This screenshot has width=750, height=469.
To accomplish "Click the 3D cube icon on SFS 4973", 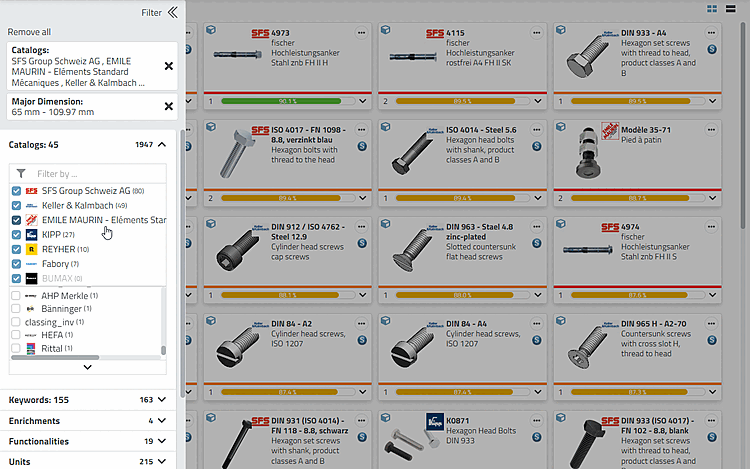I will point(211,30).
